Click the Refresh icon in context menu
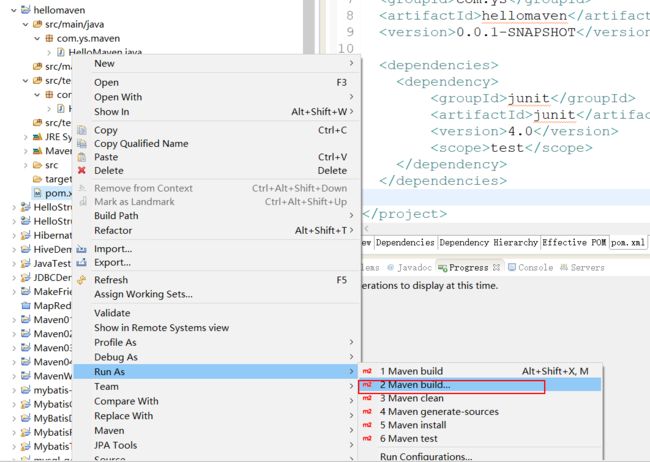 (x=82, y=280)
